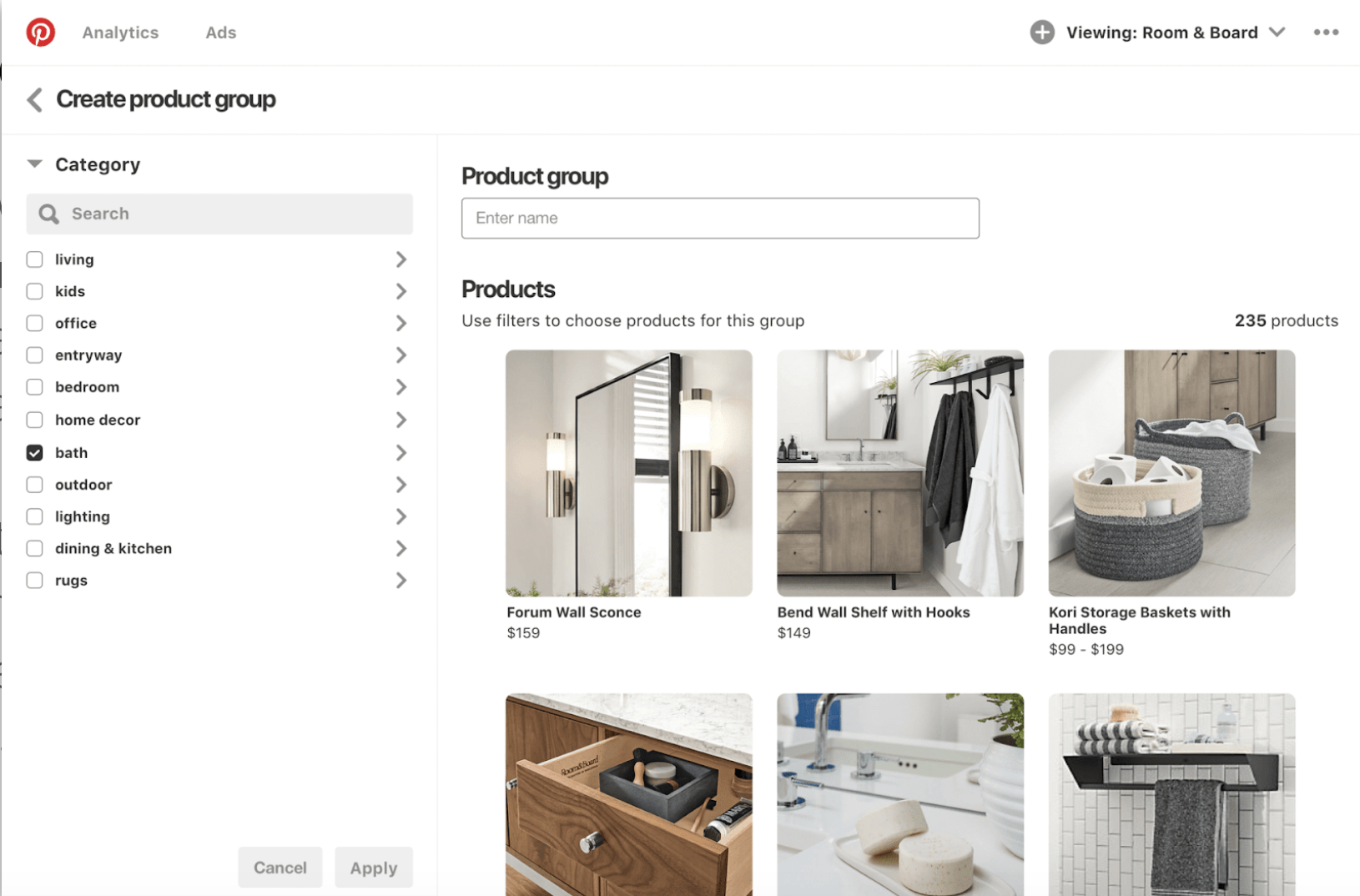Expand the lighting category chevron
This screenshot has width=1360, height=896.
click(x=401, y=516)
